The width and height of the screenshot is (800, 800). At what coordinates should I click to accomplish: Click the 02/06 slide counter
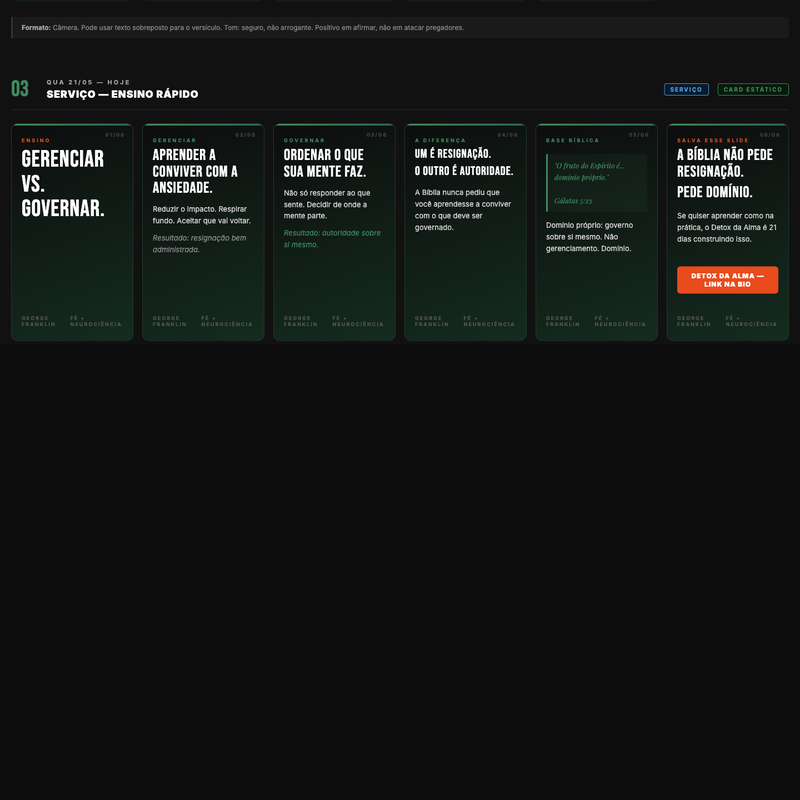click(x=245, y=135)
